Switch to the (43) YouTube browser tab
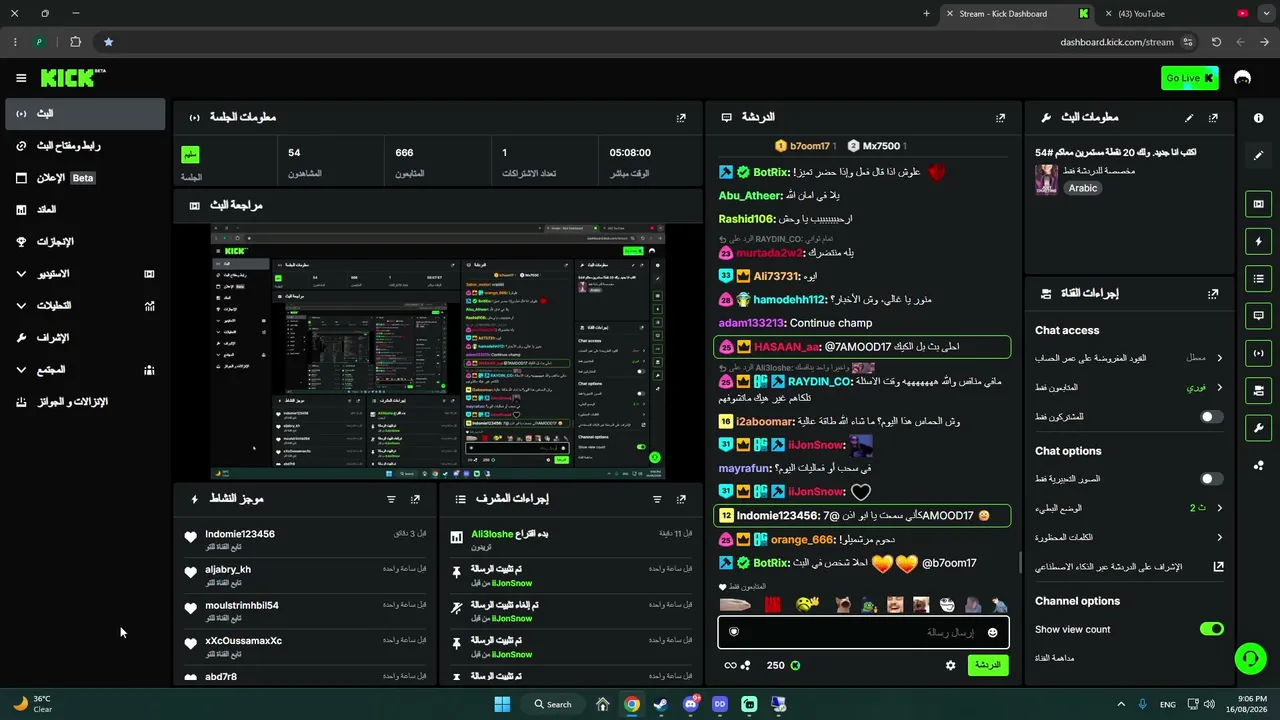Screen dimensions: 1280x720 (x=1176, y=14)
